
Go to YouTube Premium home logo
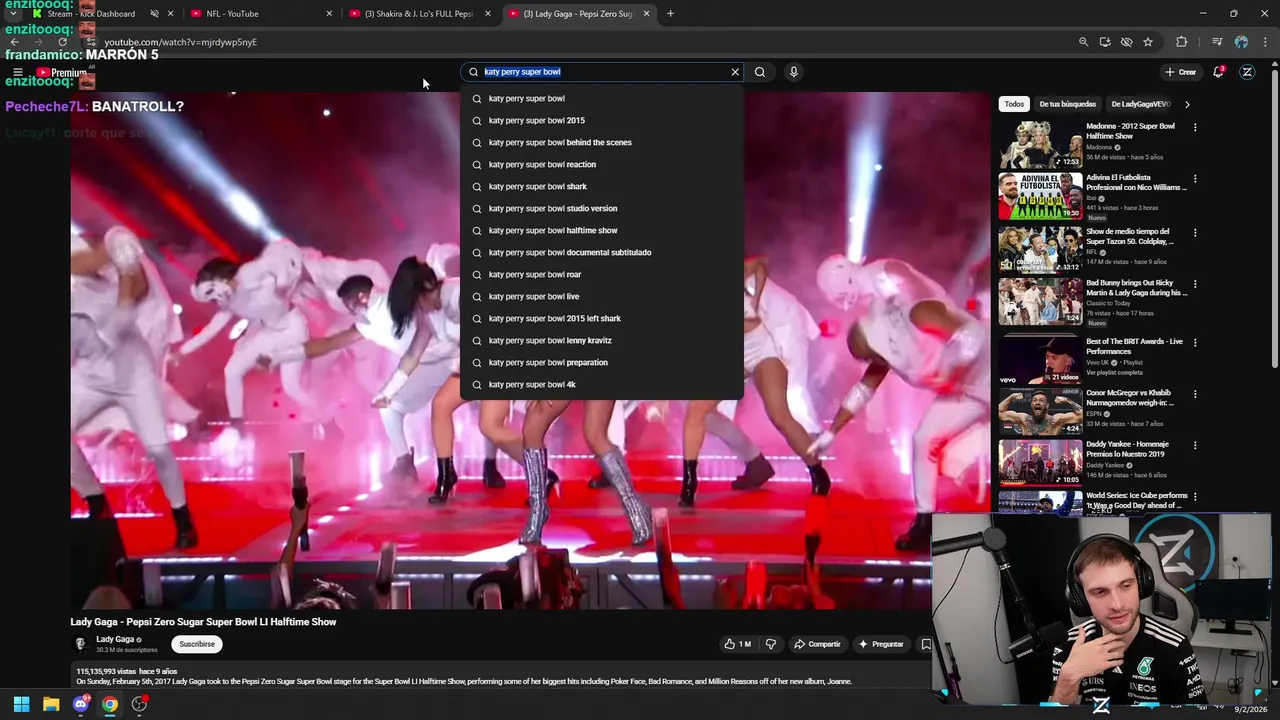(62, 72)
